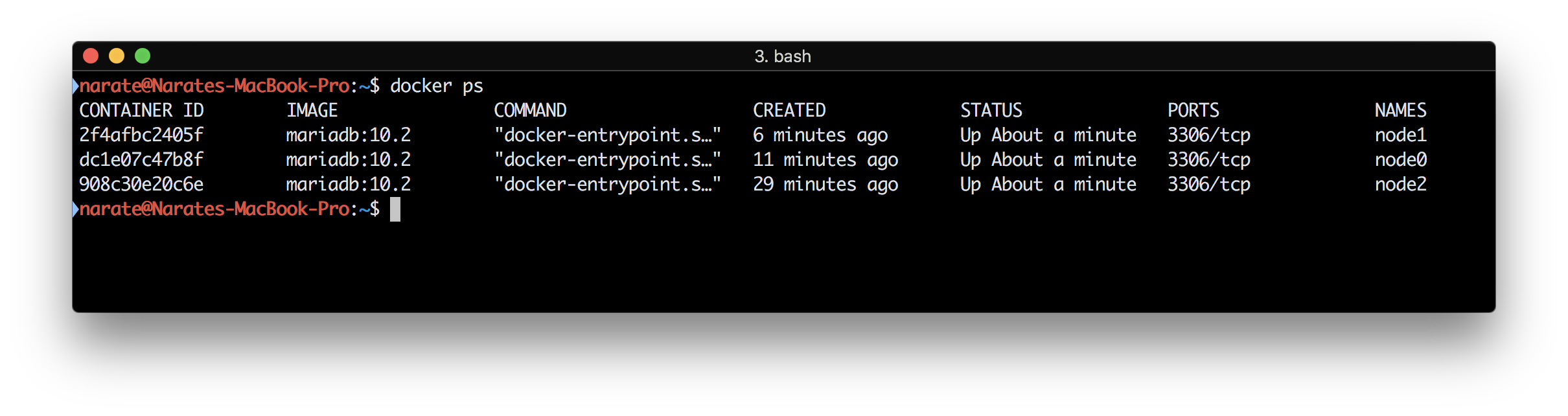Click container ID dc1e07c47b8f
This screenshot has height=416, width=1568.
(x=141, y=160)
